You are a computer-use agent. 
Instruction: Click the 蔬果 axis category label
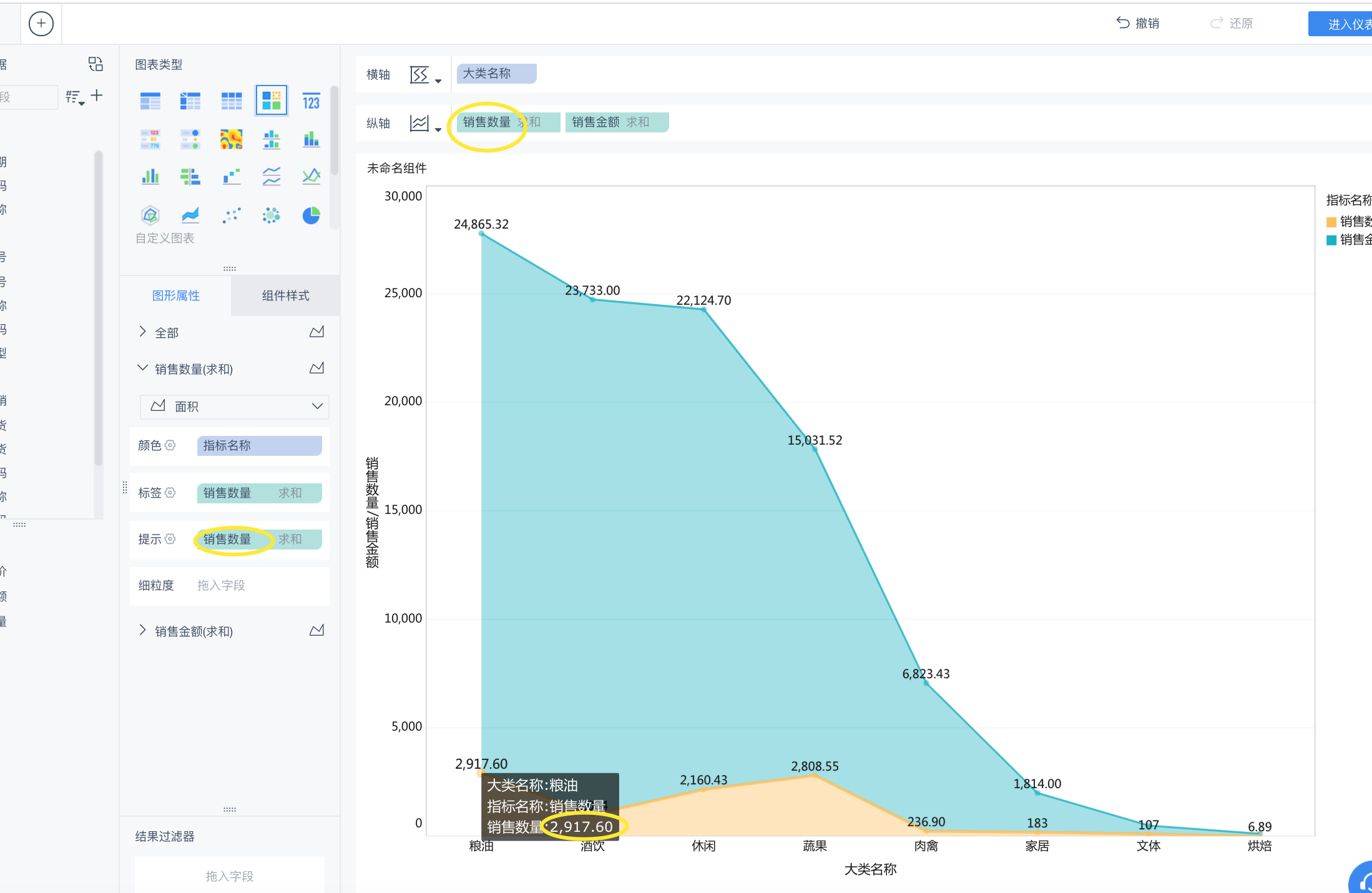(x=815, y=846)
